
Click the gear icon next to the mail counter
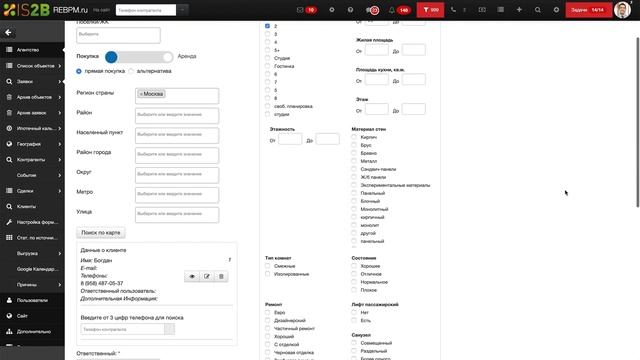coord(331,10)
